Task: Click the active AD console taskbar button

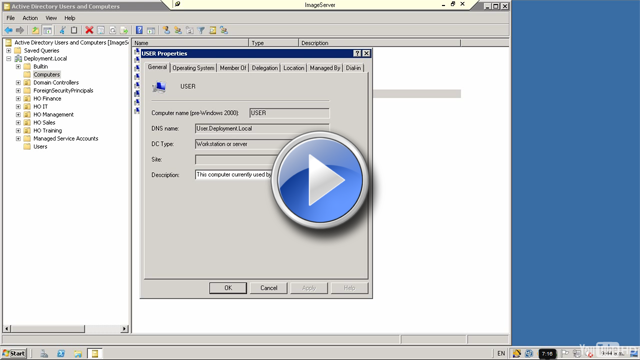Action: (x=95, y=353)
